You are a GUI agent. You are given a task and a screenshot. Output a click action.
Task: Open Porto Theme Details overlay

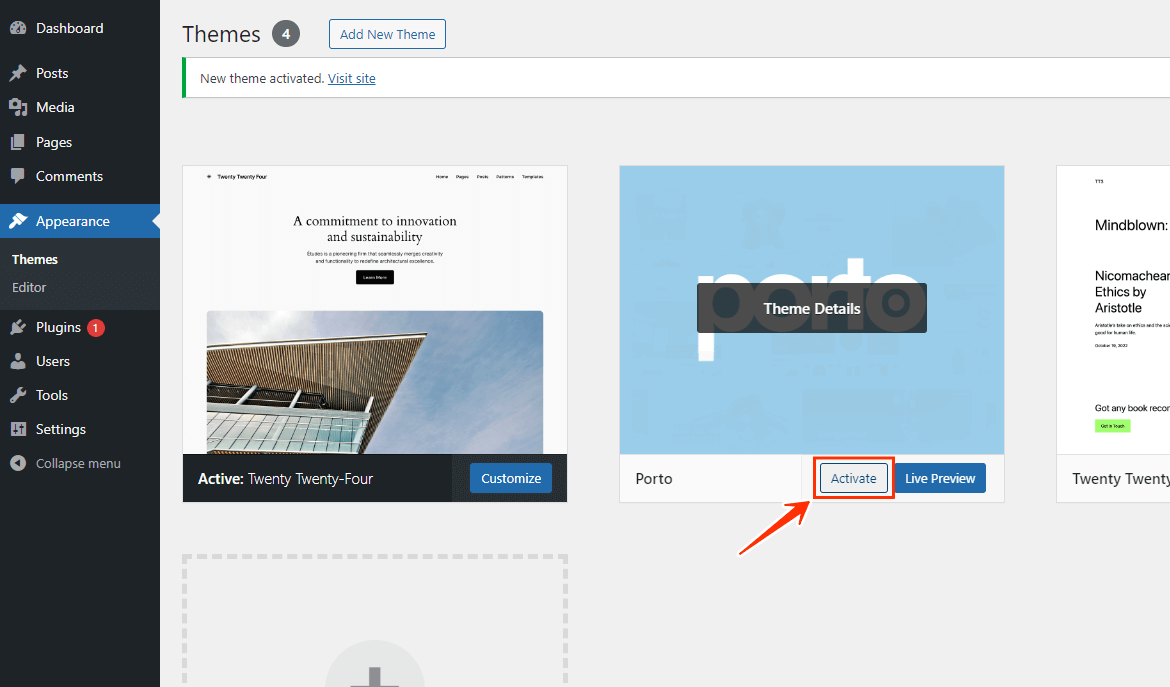coord(812,308)
